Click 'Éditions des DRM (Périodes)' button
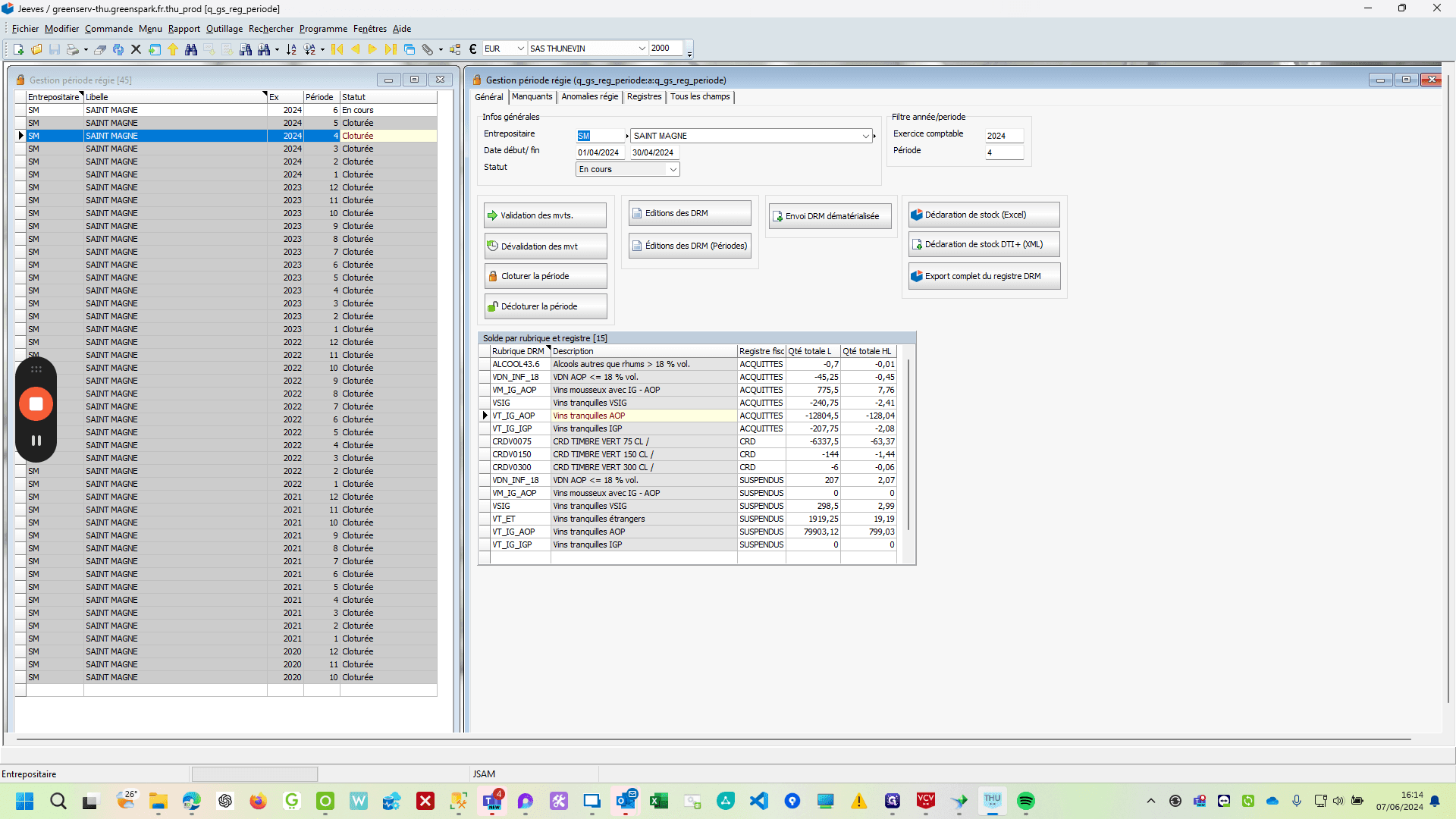 [689, 246]
